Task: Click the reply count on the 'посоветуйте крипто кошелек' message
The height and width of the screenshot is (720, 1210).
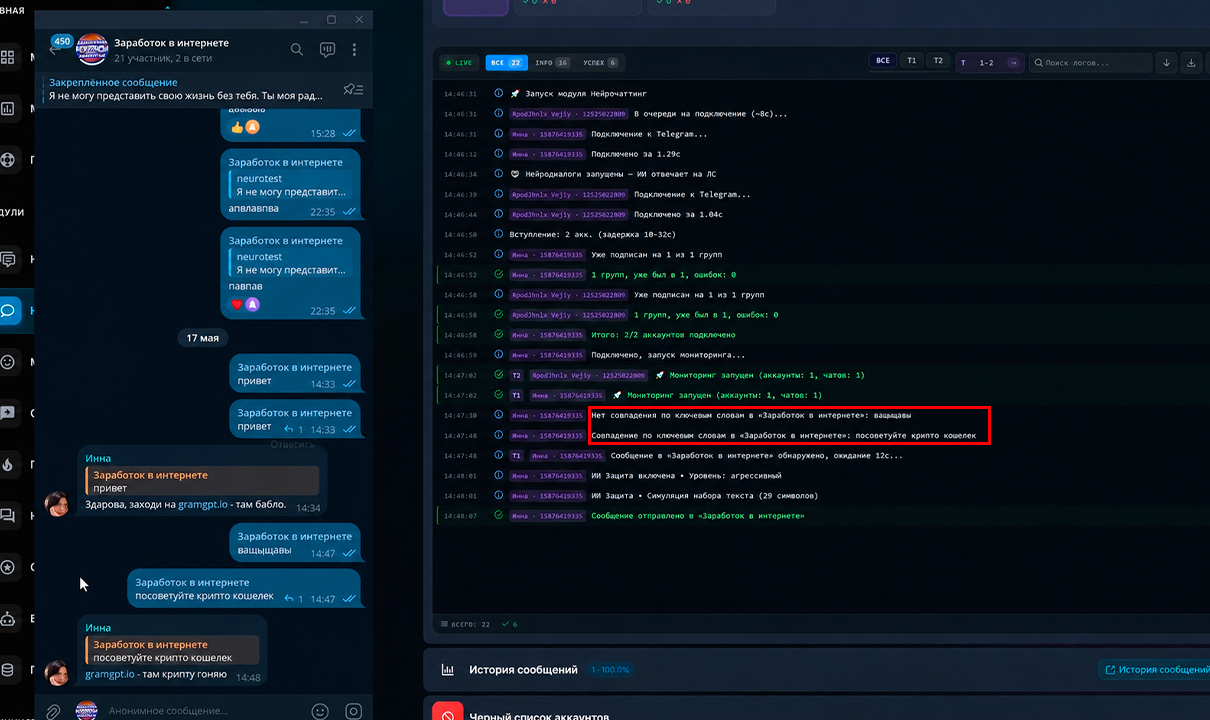Action: point(296,599)
